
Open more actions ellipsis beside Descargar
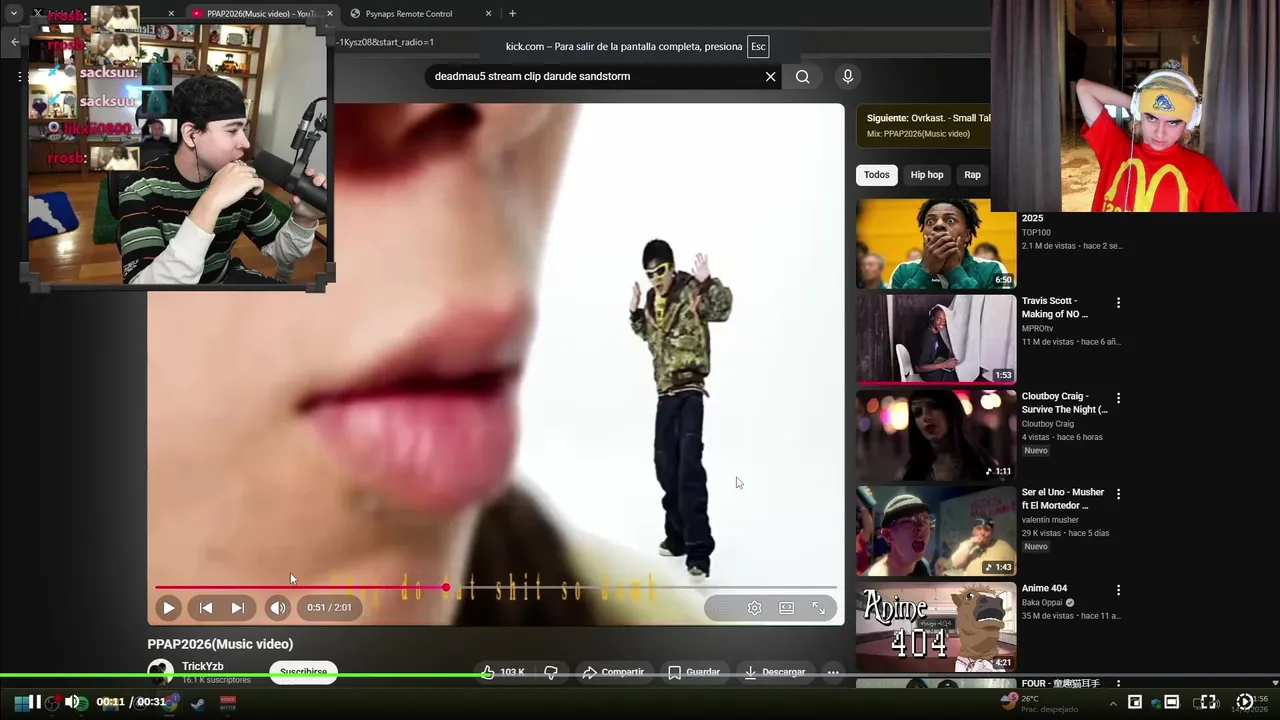(832, 672)
